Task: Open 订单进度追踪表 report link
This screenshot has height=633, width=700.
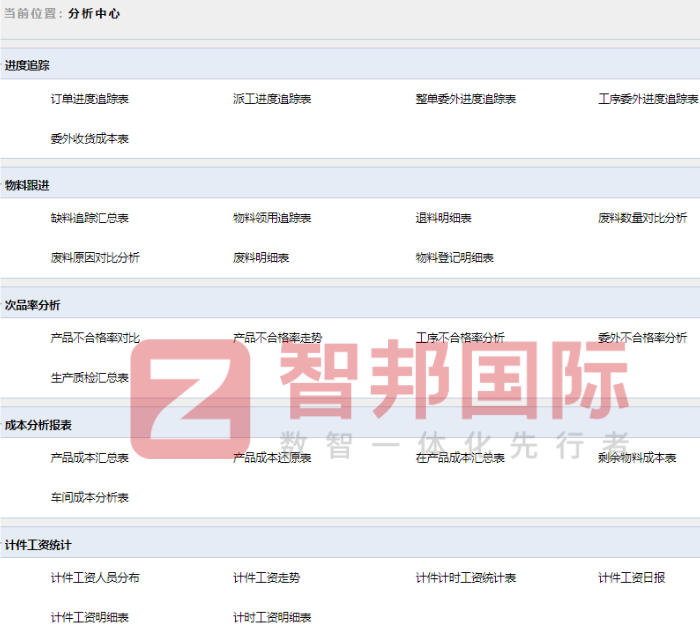Action: (x=89, y=99)
